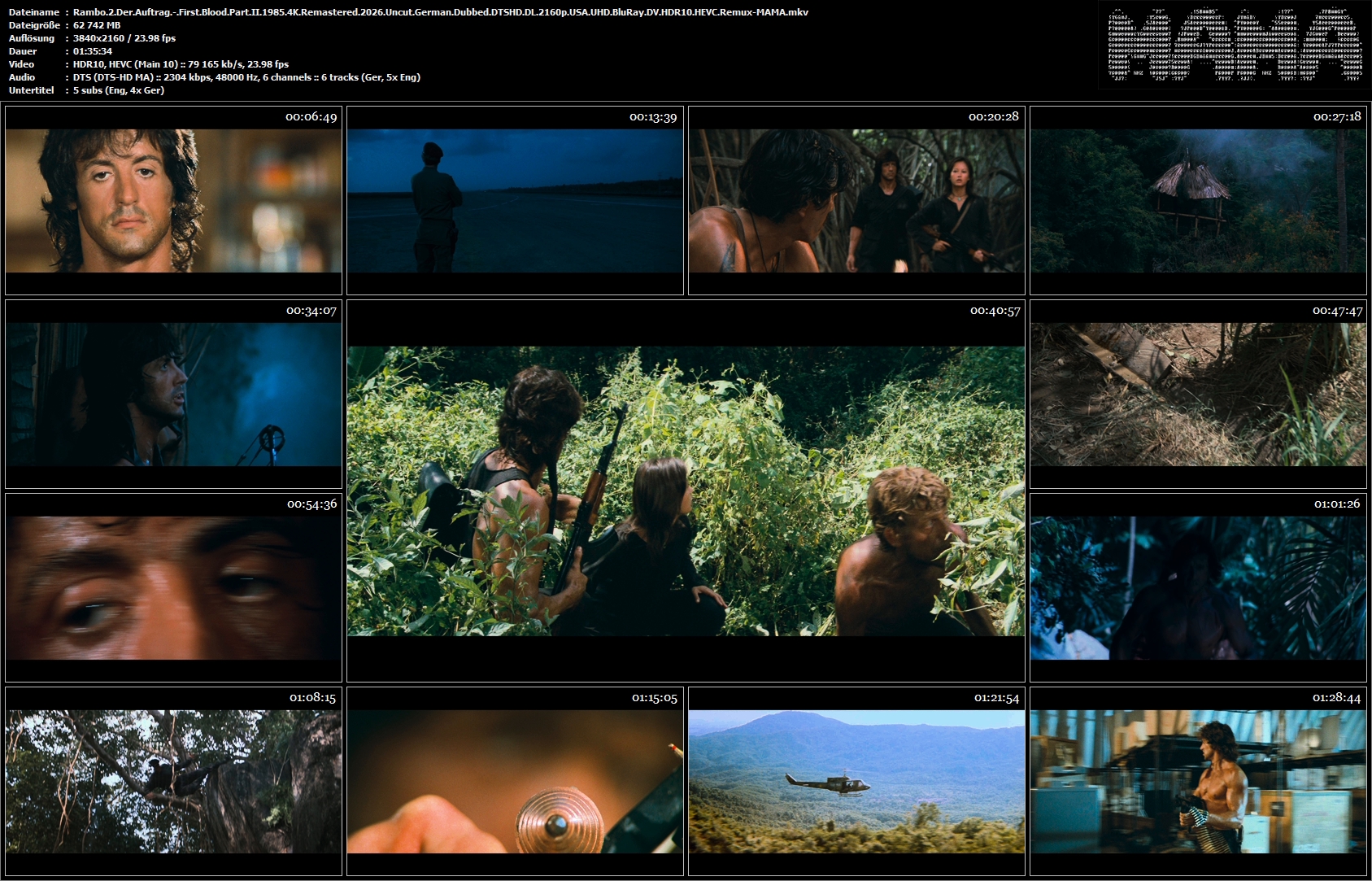Click the 00:54:36 timestamp

point(311,504)
